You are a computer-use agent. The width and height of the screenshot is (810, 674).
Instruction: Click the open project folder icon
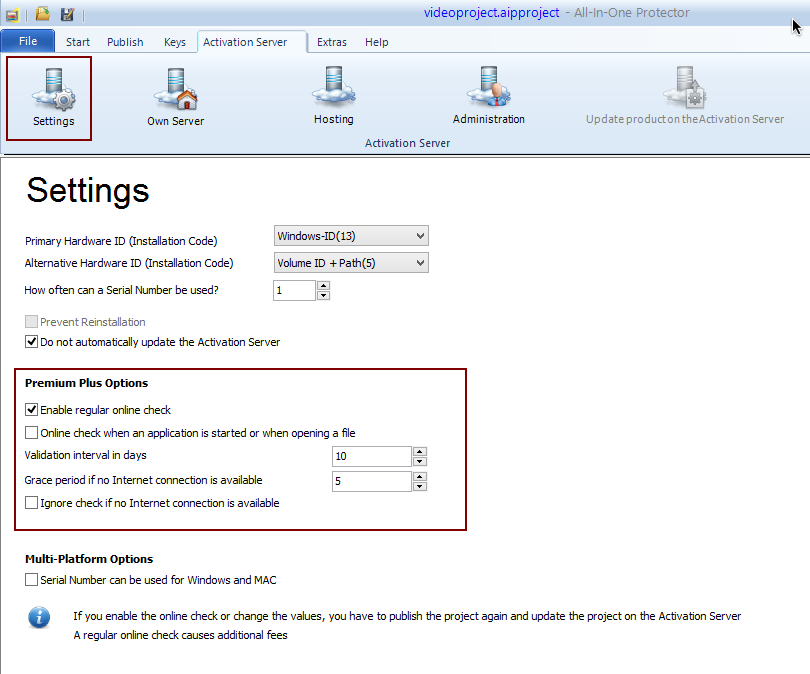click(43, 14)
